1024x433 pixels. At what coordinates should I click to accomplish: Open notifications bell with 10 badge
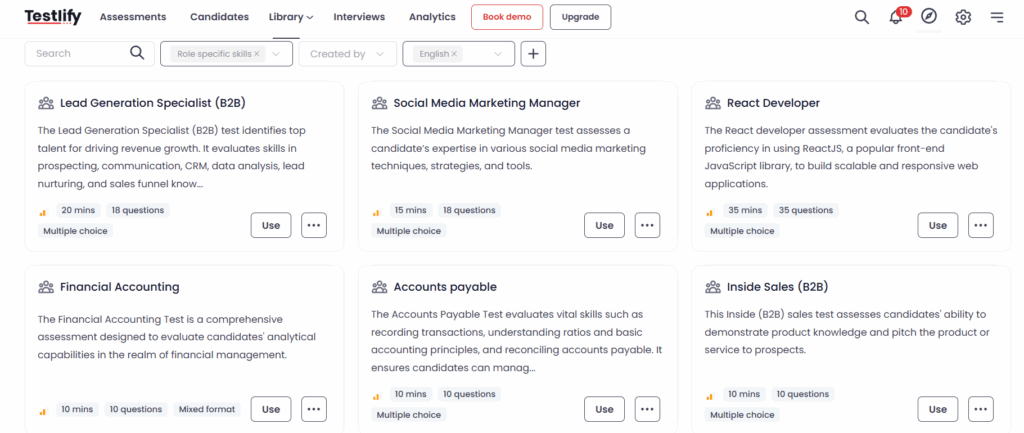click(x=898, y=16)
